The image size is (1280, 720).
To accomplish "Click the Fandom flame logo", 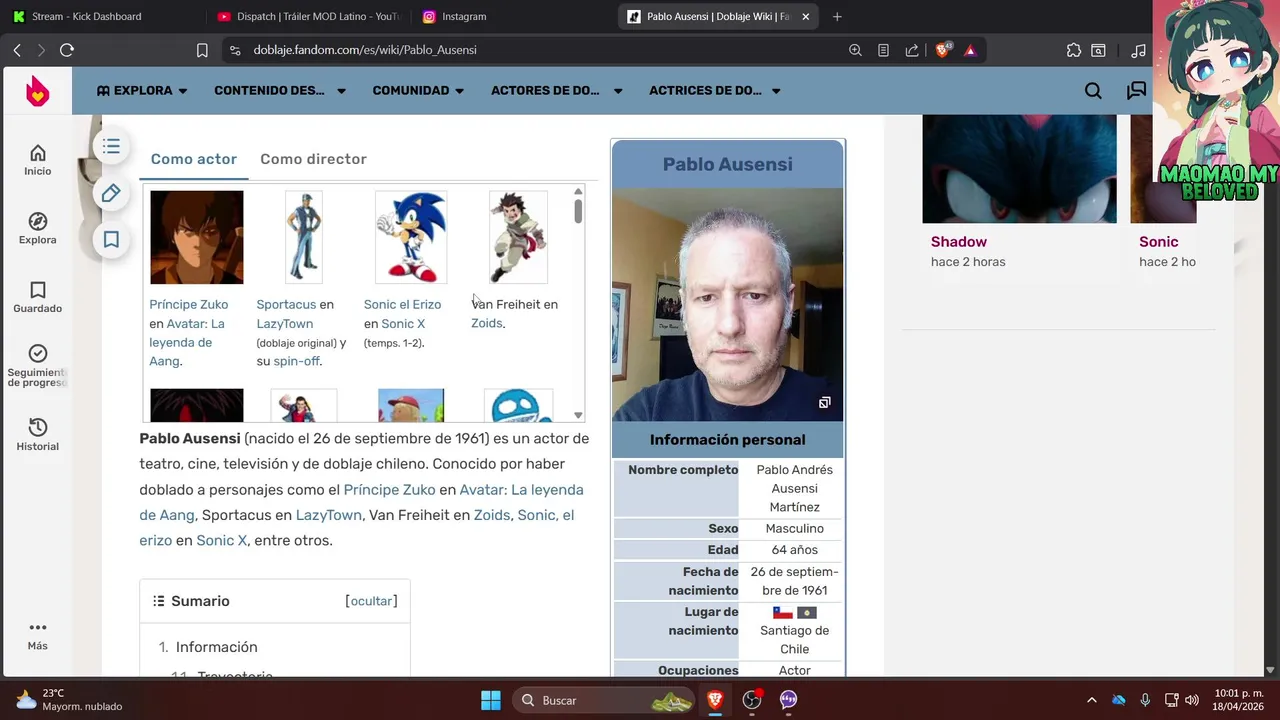I will click(x=37, y=91).
